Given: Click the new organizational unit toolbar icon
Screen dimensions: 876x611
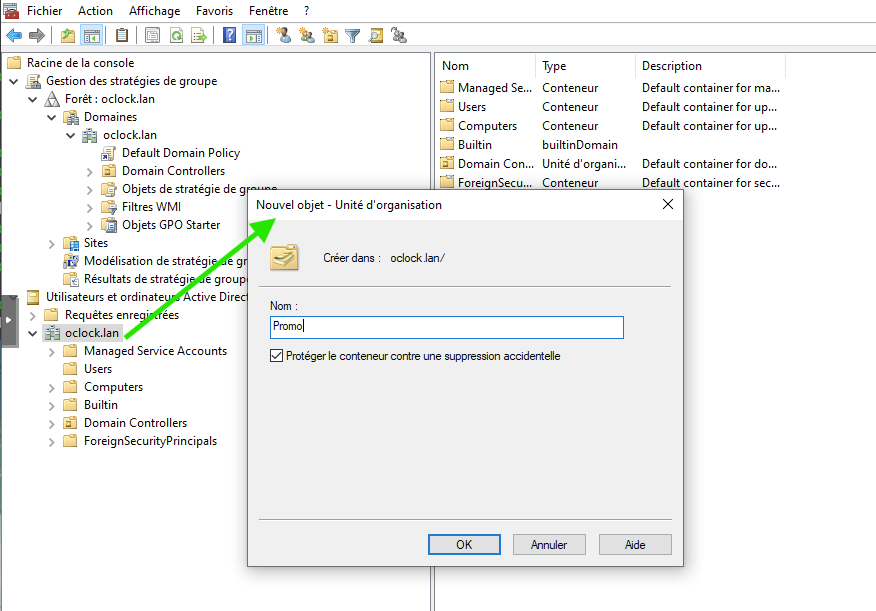Looking at the screenshot, I should coord(329,36).
